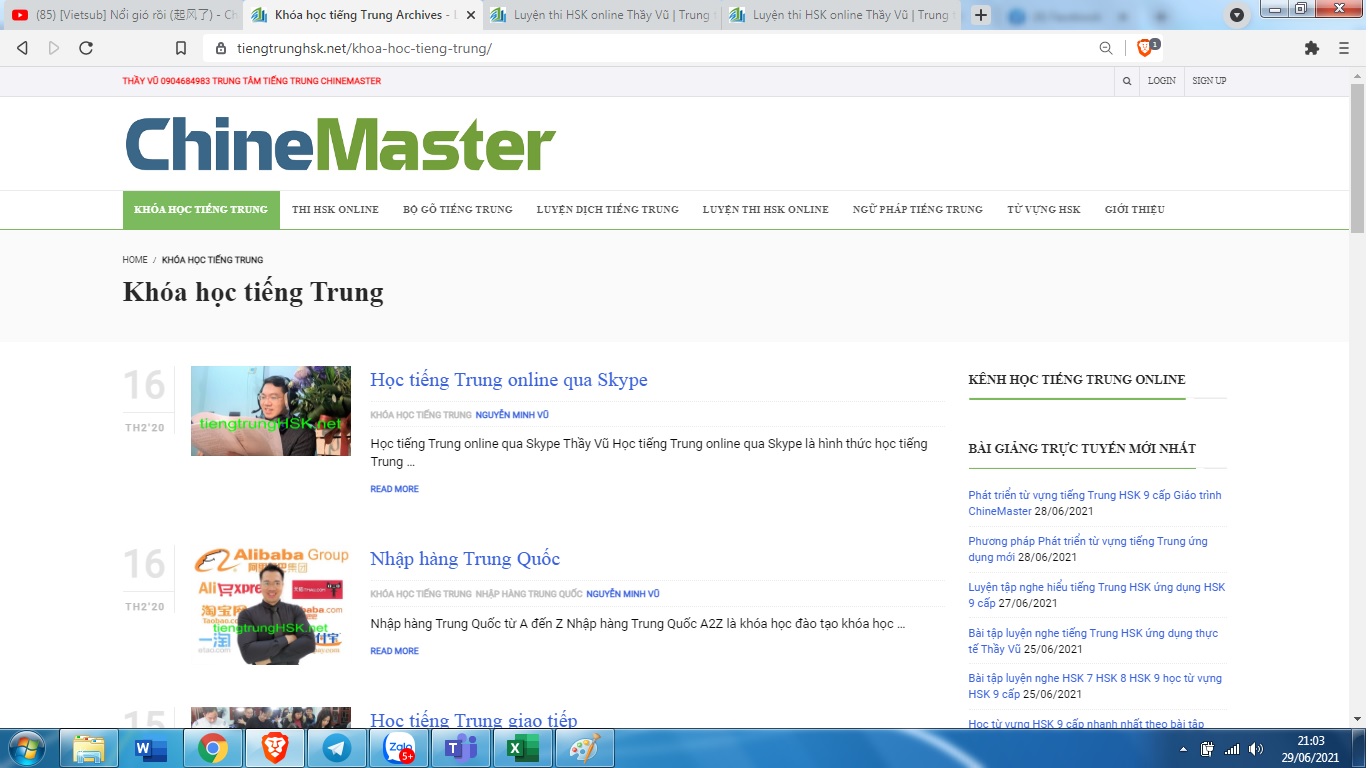Switch to the Luyện thi HSK online tab
The width and height of the screenshot is (1368, 768).
pyautogui.click(x=600, y=15)
